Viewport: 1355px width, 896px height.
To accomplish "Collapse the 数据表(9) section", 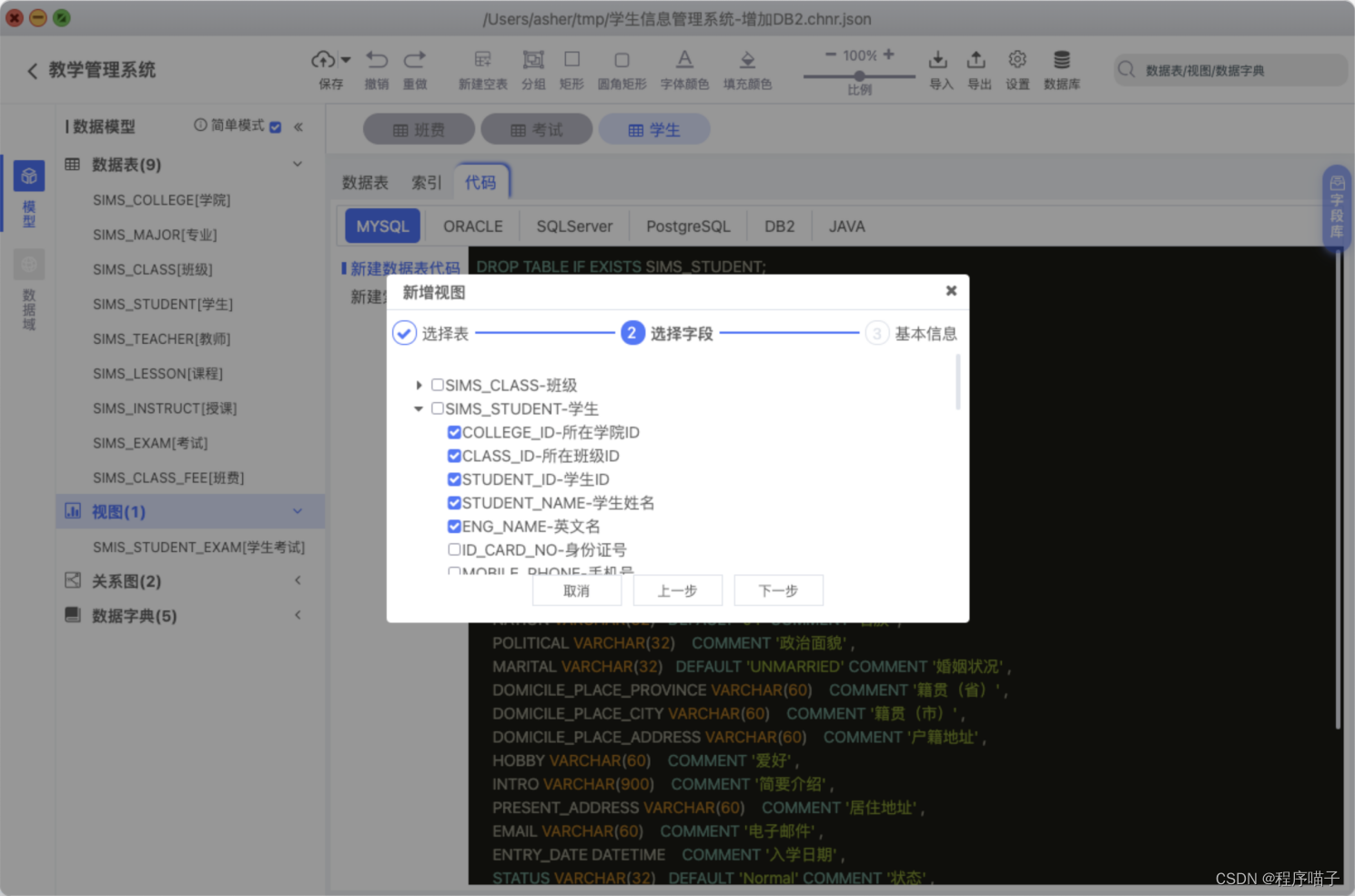I will point(298,164).
